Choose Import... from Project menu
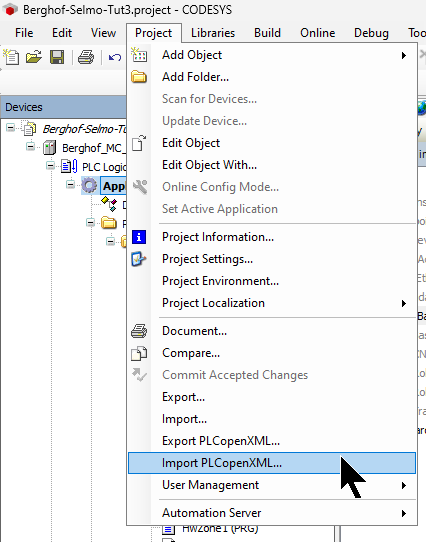 click(272, 419)
